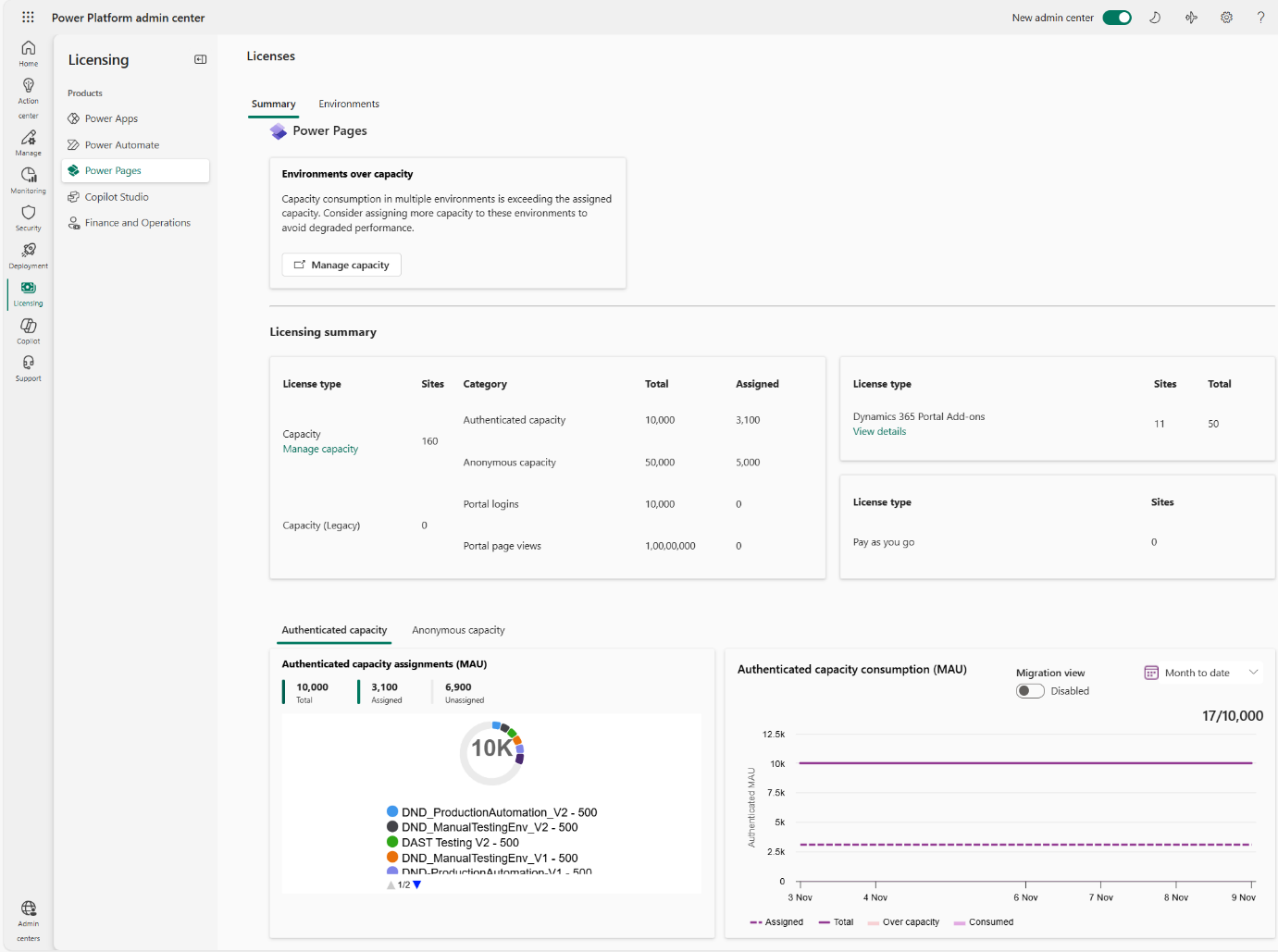Switch to the Environments tab

click(349, 104)
